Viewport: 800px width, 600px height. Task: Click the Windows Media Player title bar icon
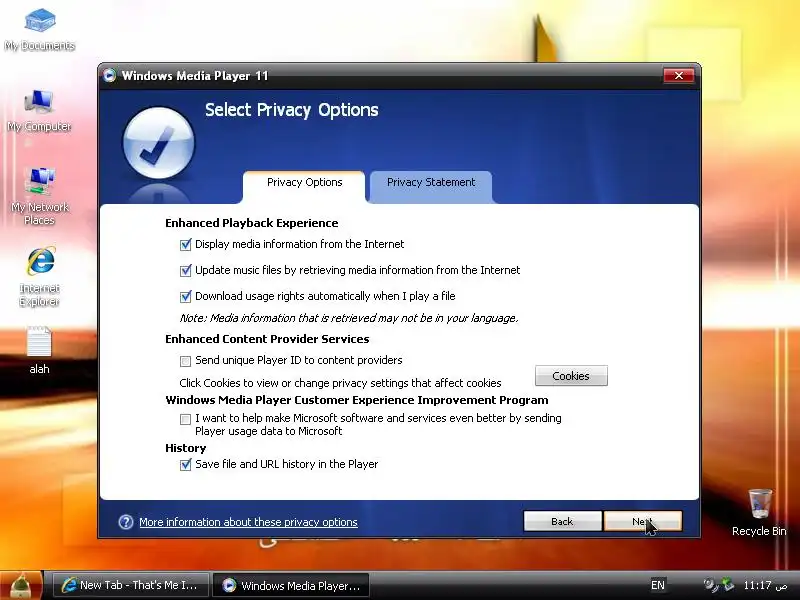point(109,76)
